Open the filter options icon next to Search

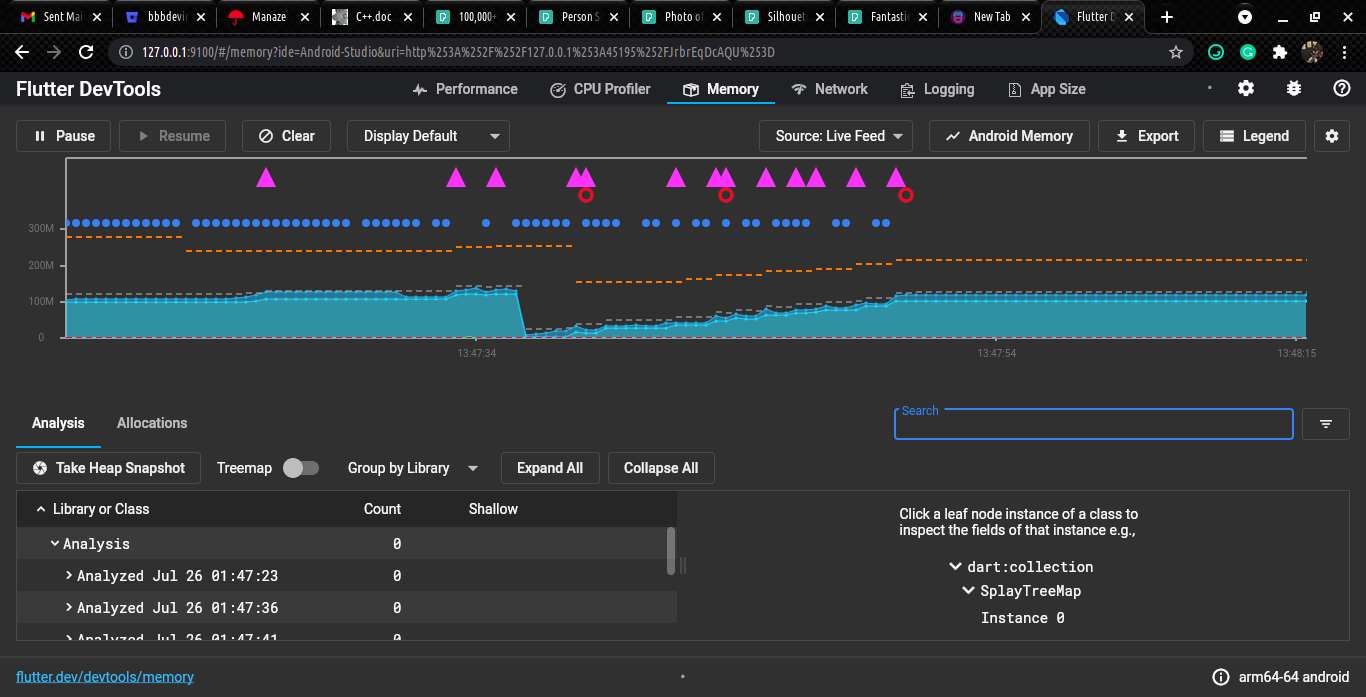point(1325,424)
